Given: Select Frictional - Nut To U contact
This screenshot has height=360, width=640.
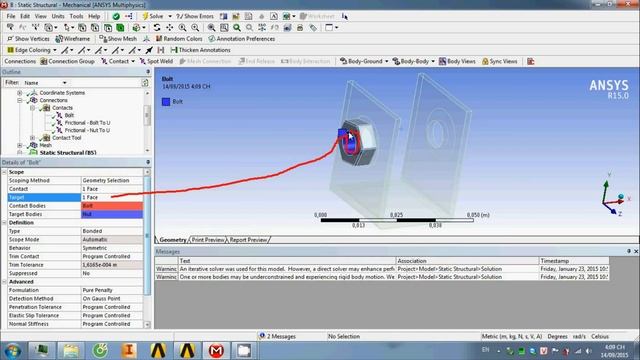Looking at the screenshot, I should click(87, 130).
